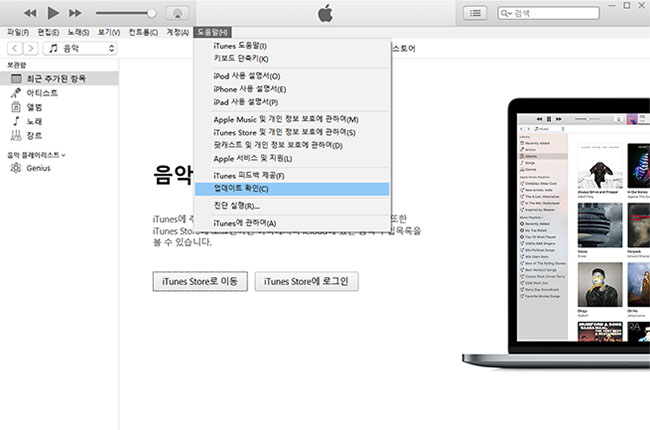This screenshot has width=650, height=430.
Task: Open the 보기(V) menu
Action: pos(109,32)
